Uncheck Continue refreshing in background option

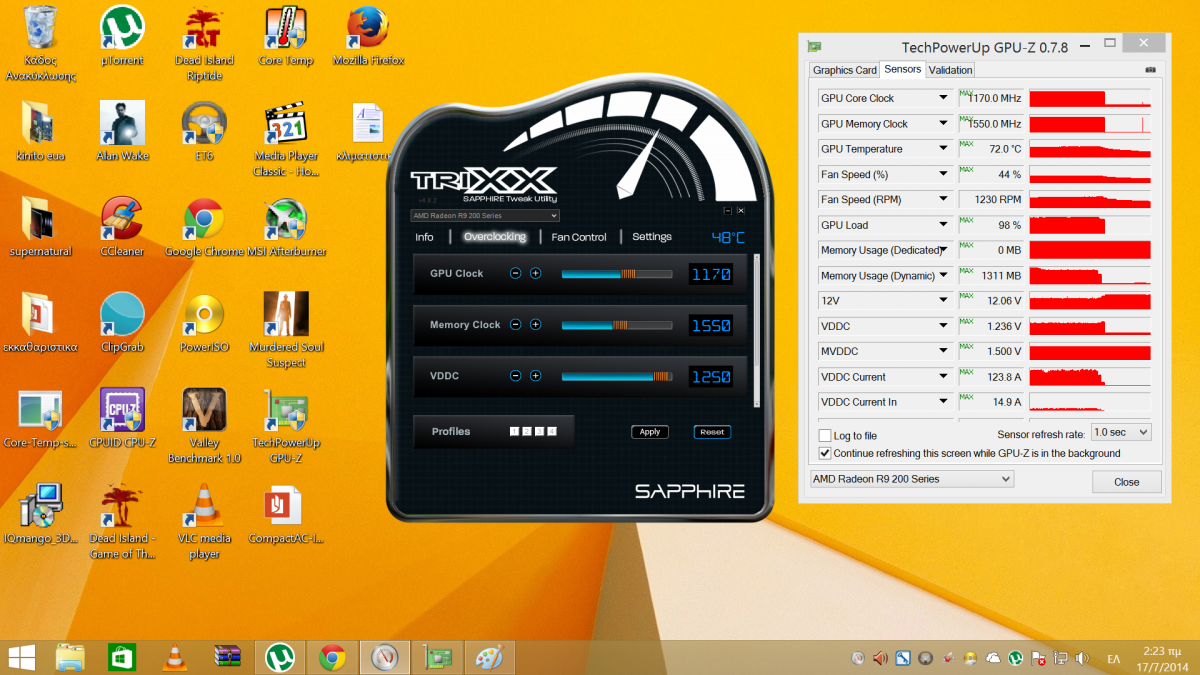[825, 453]
